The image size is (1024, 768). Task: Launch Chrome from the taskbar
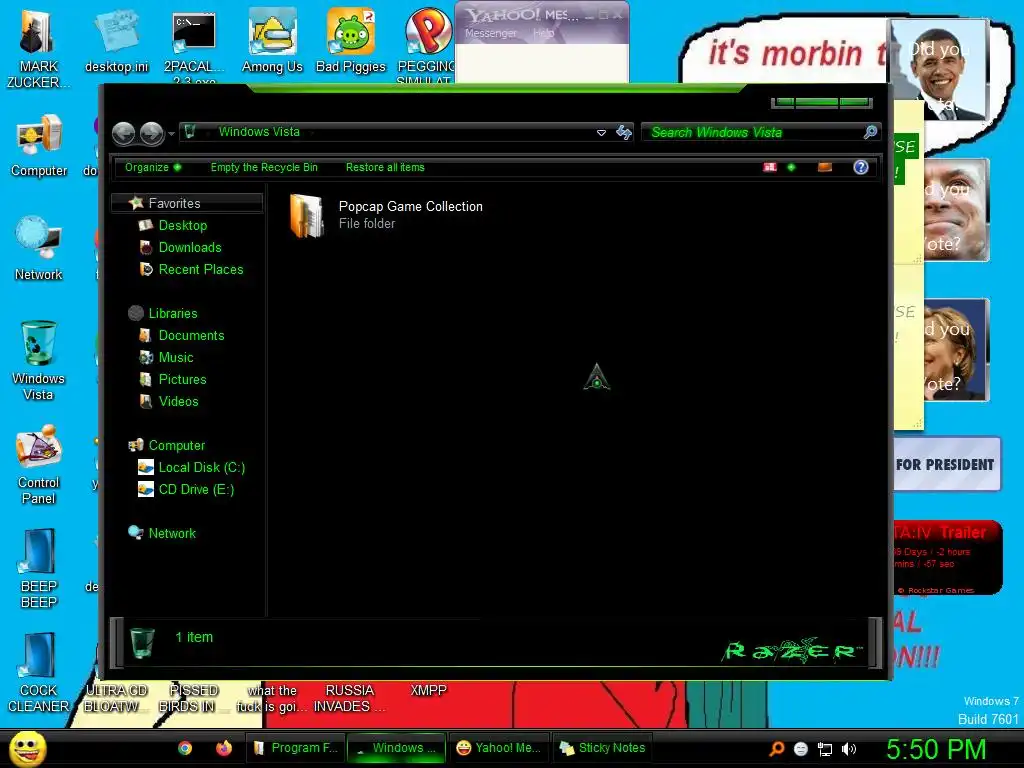(185, 748)
